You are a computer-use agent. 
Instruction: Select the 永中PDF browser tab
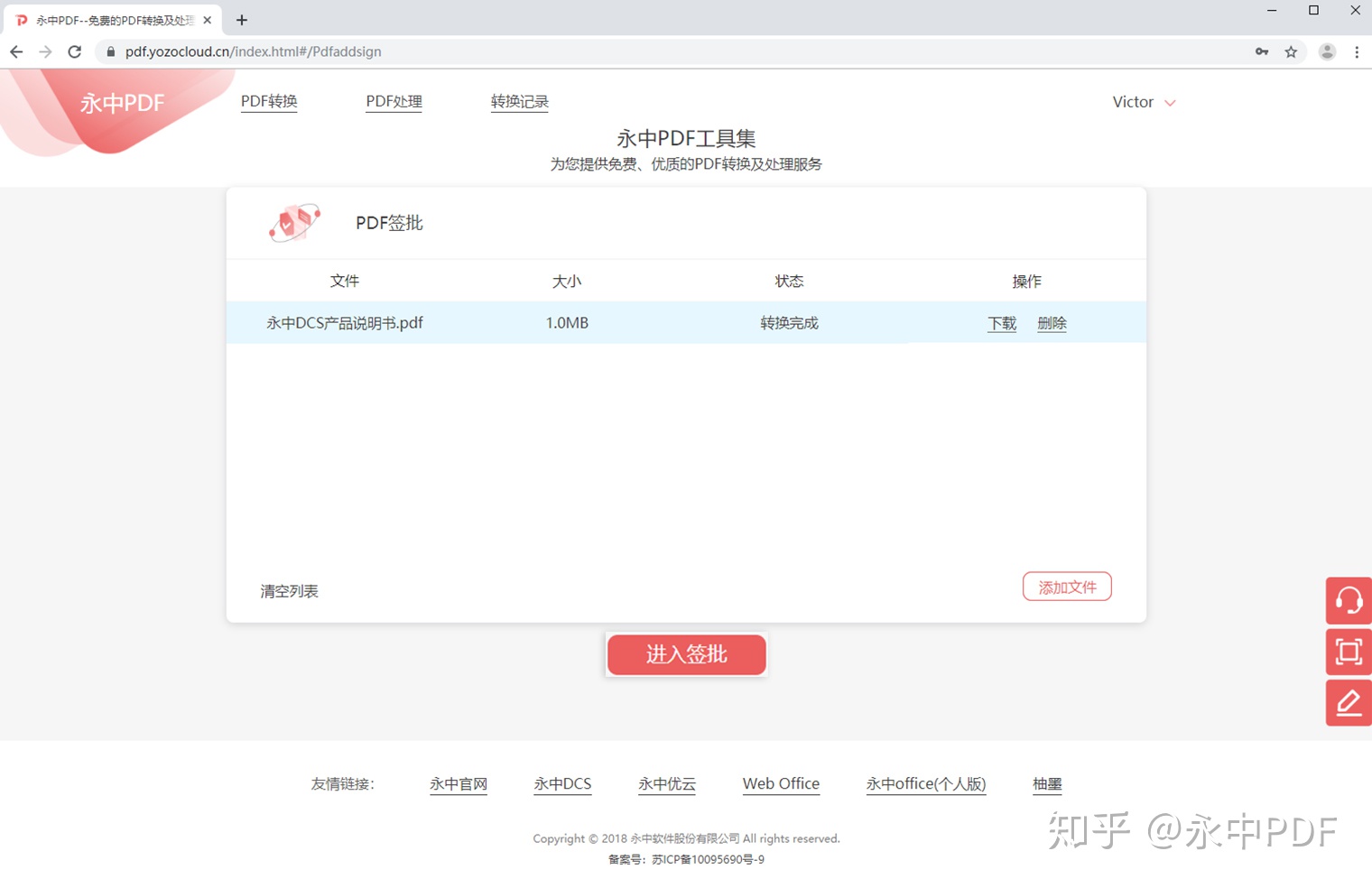point(112,20)
